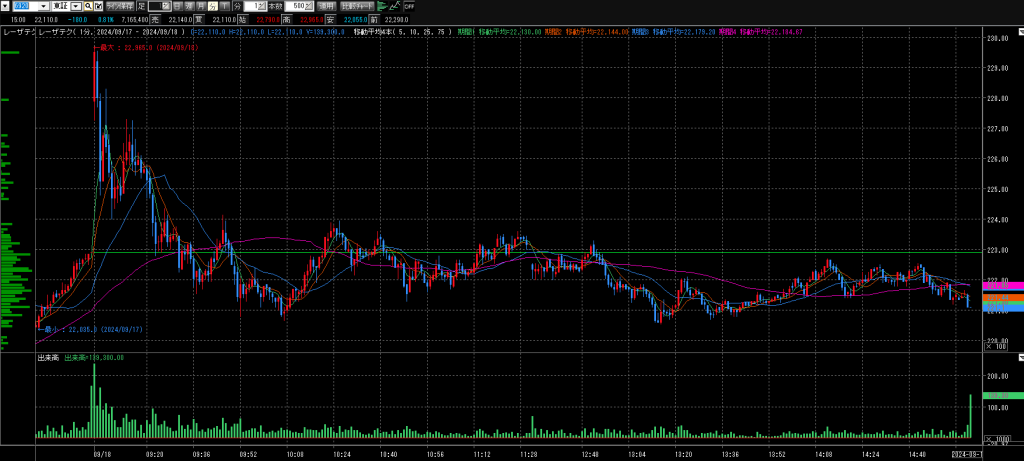The image size is (1024, 461).
Task: Click the line chart drawing icon
Action: point(396,6)
